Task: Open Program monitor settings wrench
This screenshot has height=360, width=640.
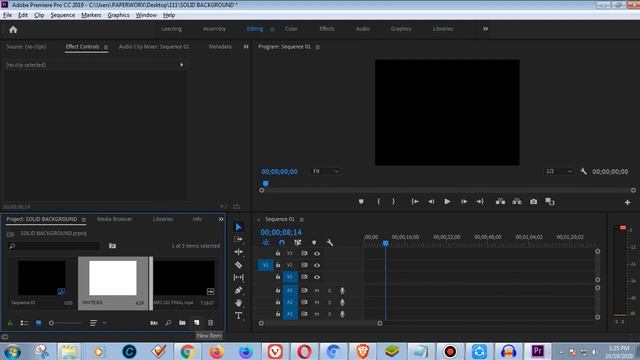Action: tap(584, 171)
